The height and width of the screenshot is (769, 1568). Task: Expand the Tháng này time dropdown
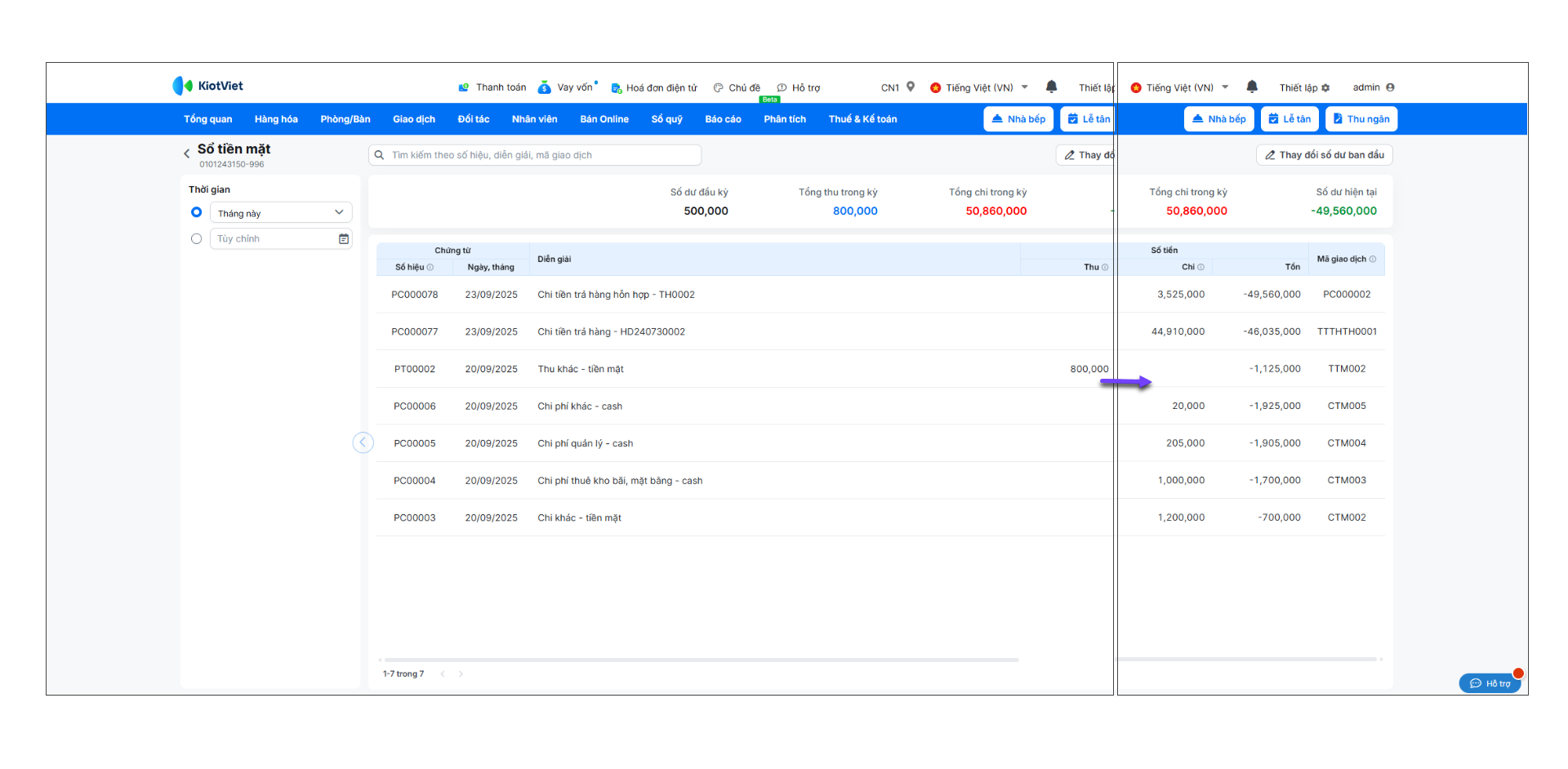[x=338, y=212]
